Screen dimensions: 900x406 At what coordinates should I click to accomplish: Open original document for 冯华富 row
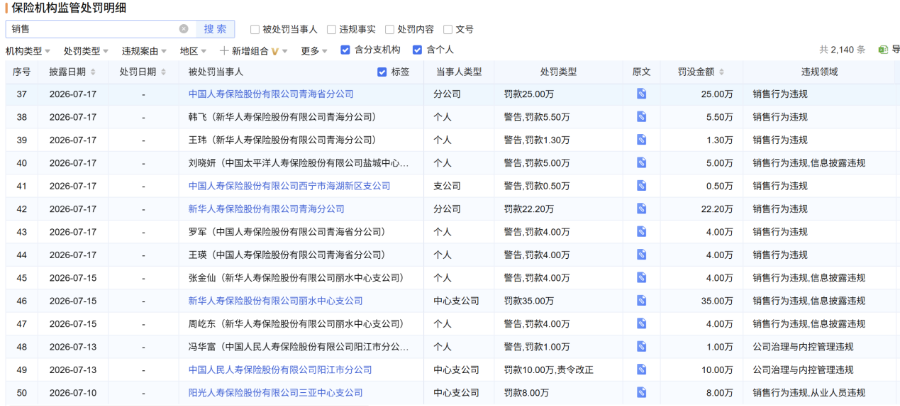tap(641, 347)
